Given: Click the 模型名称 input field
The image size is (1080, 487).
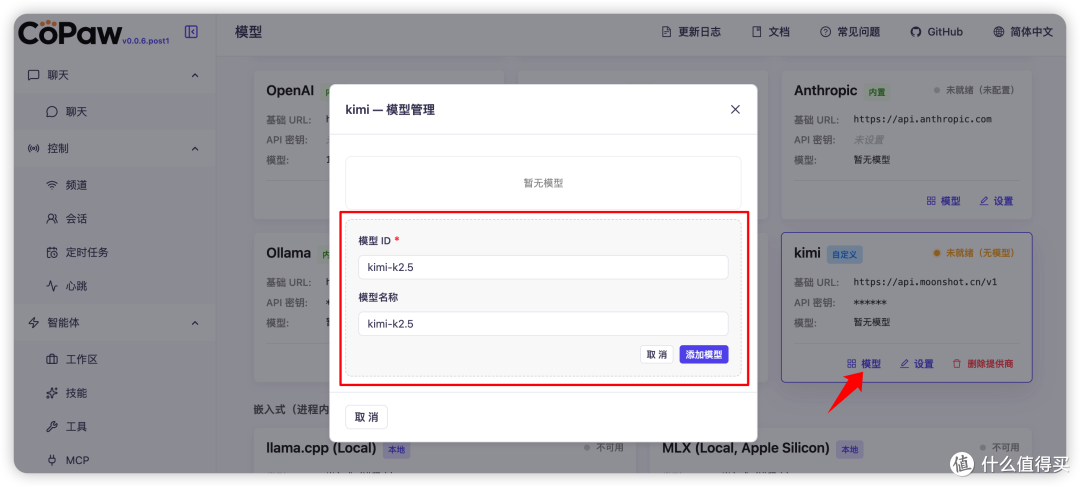Looking at the screenshot, I should click(543, 324).
